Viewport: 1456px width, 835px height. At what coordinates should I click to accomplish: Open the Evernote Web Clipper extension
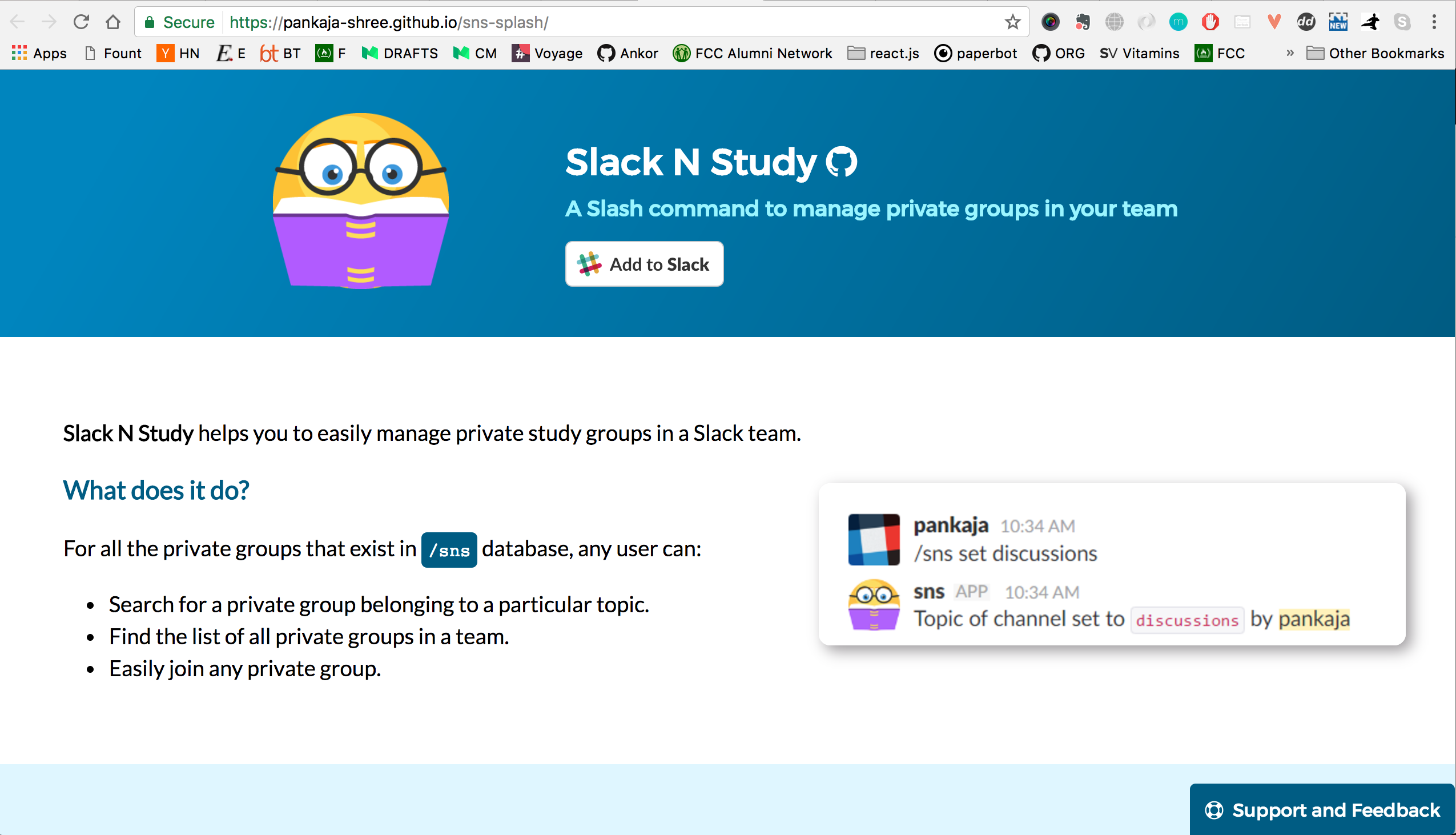click(1082, 22)
